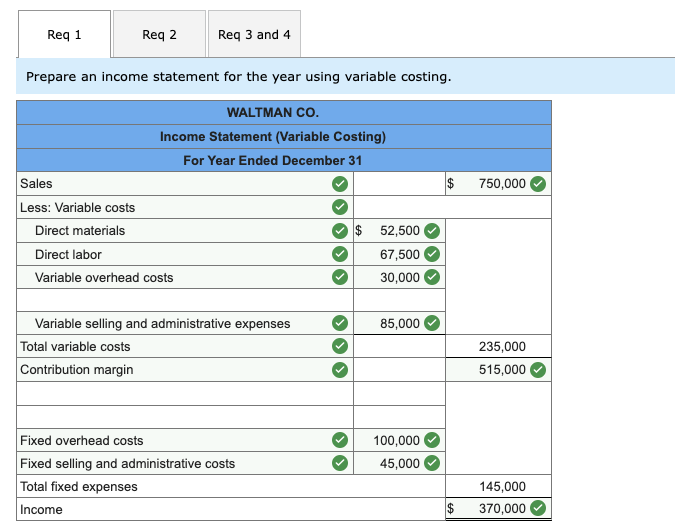Click the 30,000 variable overhead amount
675x526 pixels.
coord(399,277)
